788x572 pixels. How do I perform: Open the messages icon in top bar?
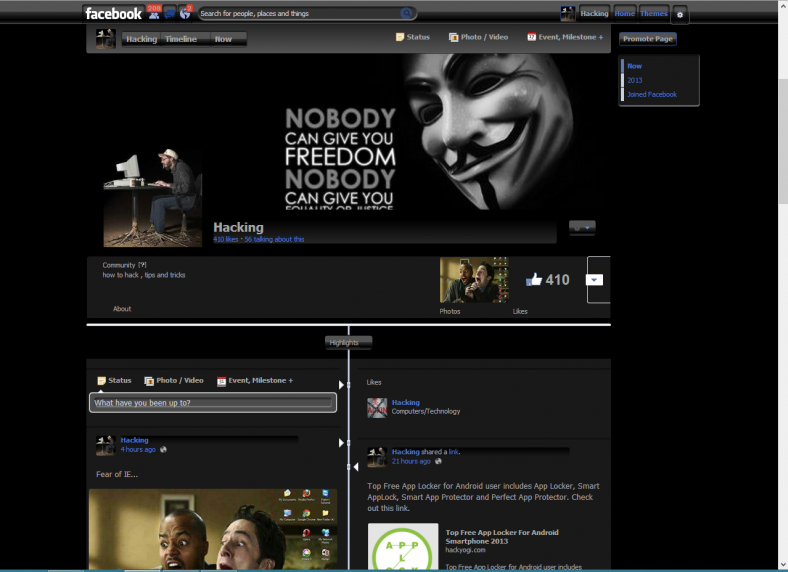[169, 13]
